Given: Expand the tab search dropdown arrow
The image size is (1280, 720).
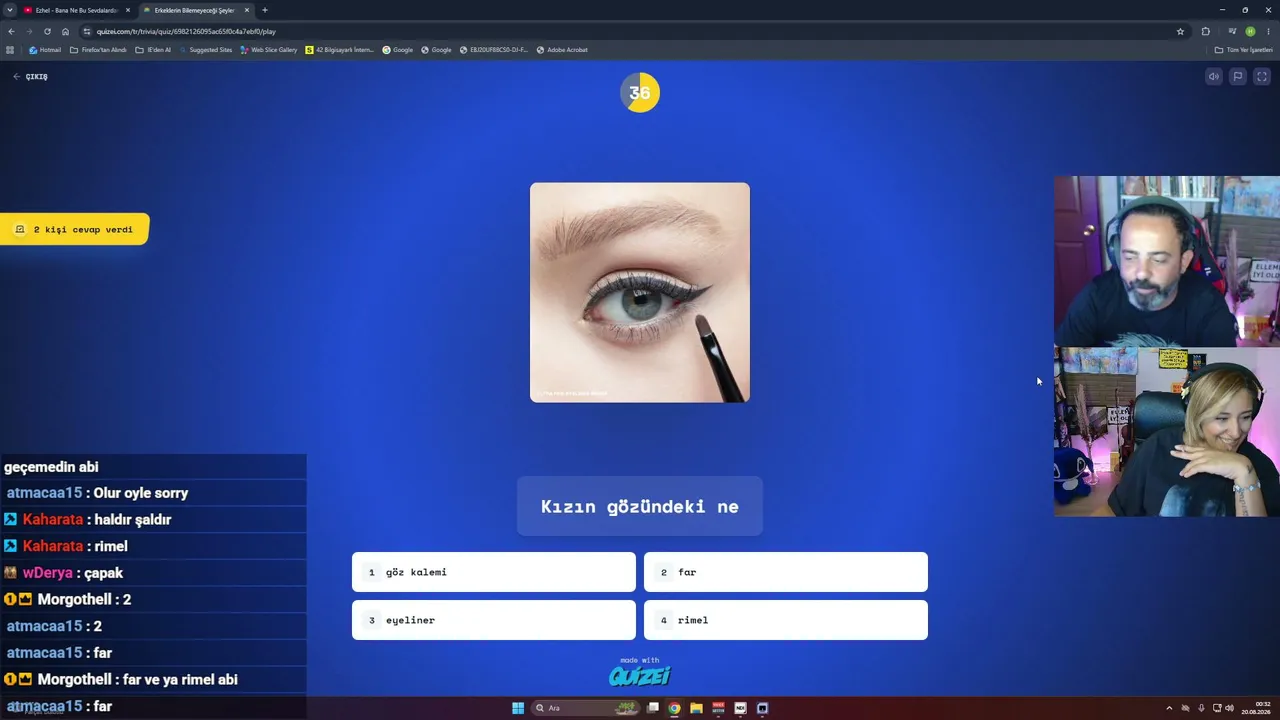Looking at the screenshot, I should pyautogui.click(x=10, y=10).
